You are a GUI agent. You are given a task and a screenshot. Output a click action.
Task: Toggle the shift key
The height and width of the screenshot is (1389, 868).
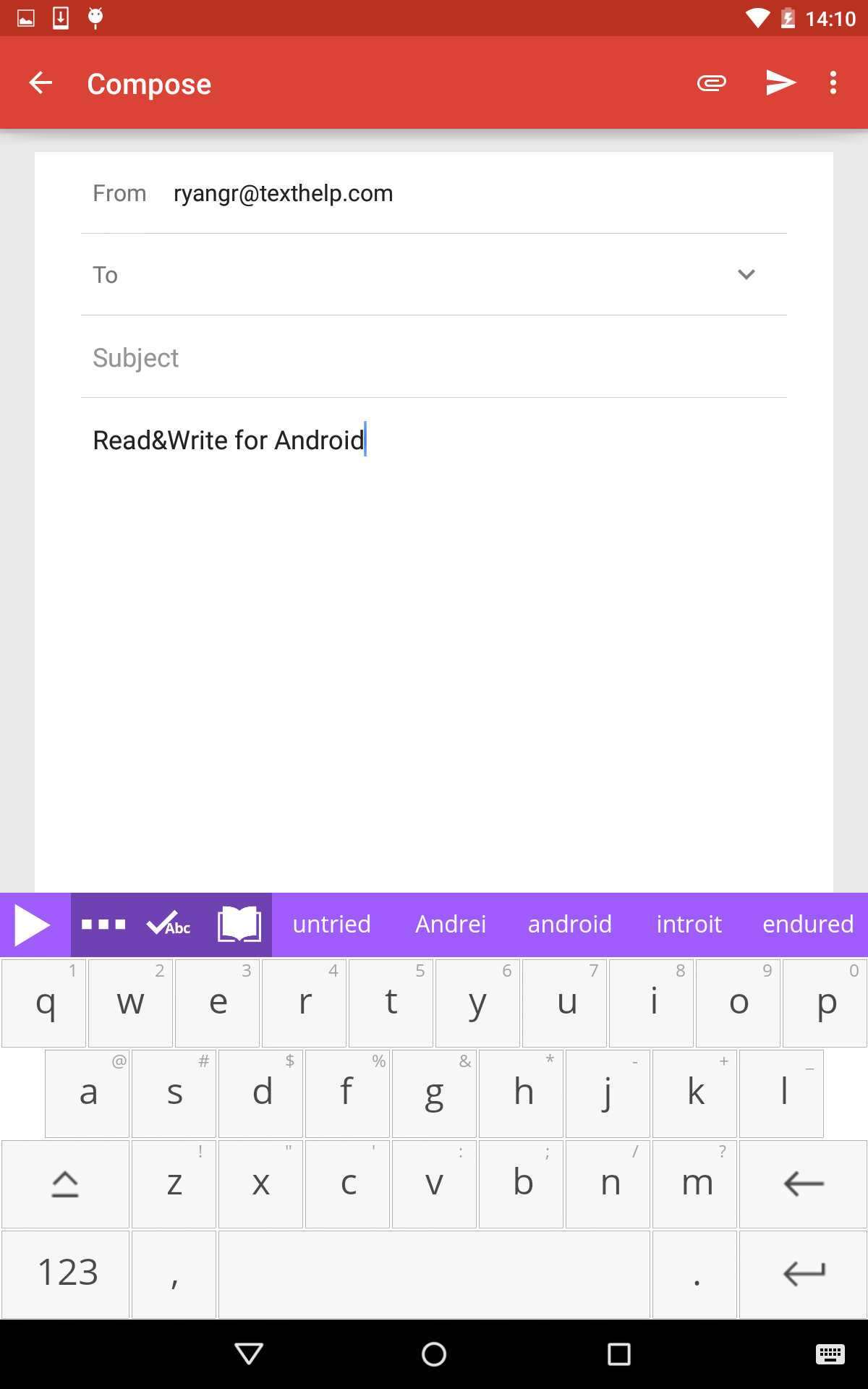pyautogui.click(x=65, y=1184)
